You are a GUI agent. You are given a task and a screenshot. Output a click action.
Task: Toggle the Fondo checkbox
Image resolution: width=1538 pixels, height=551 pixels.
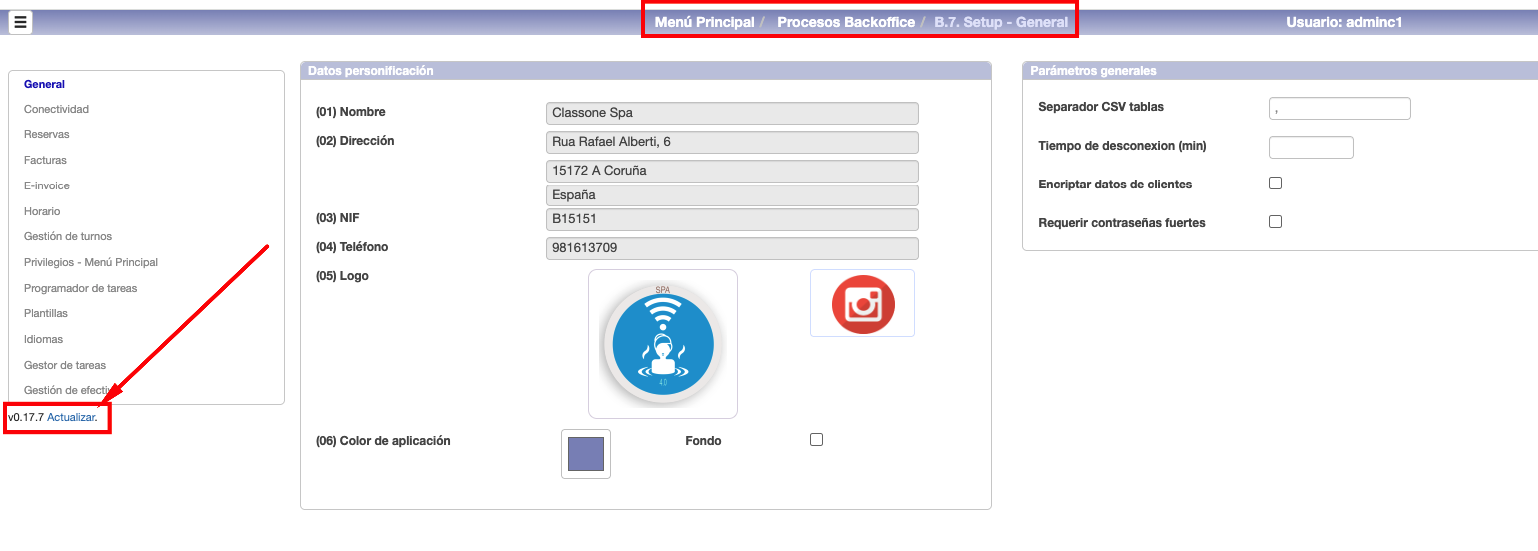(x=816, y=440)
